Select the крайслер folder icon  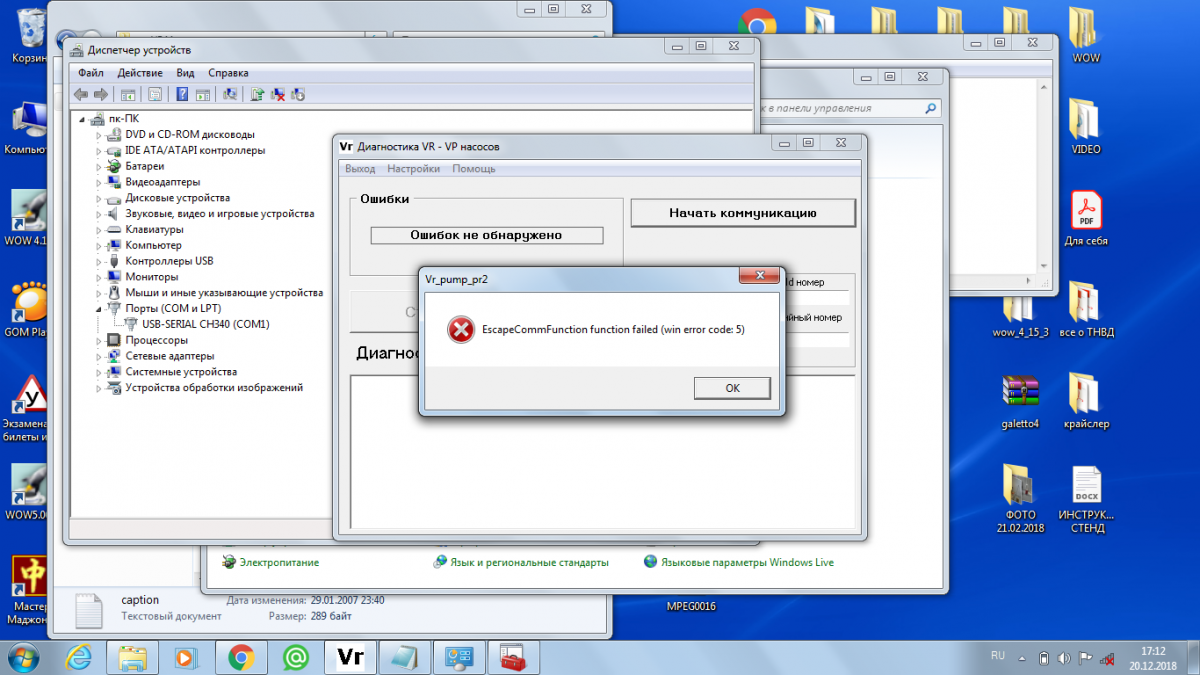[x=1085, y=402]
